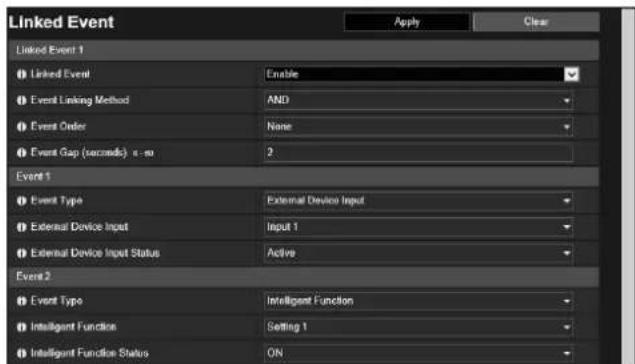Open the External Device Input Status dropdown
This screenshot has height=364, width=635.
pos(418,253)
